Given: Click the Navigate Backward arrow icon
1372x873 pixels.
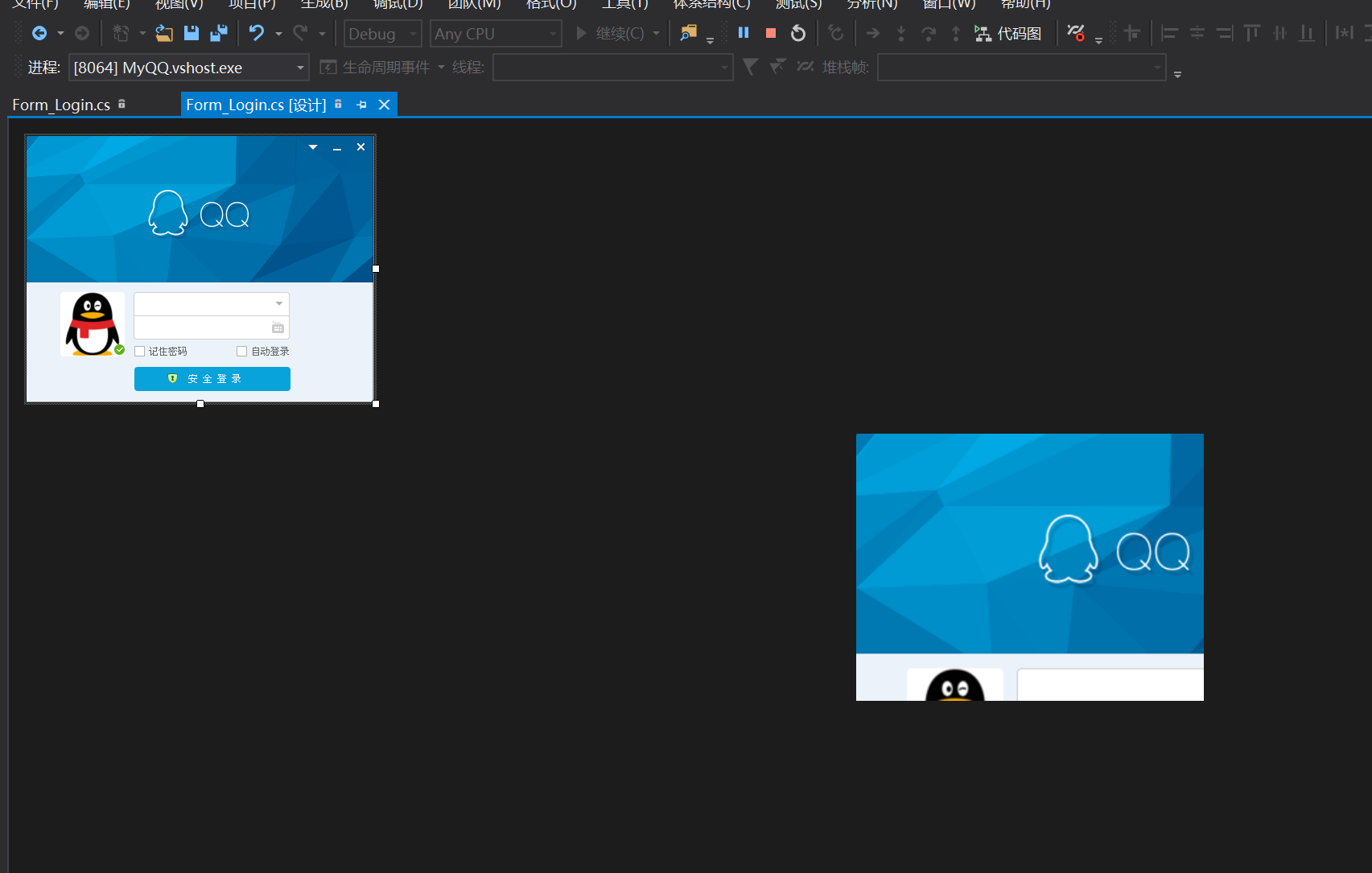Looking at the screenshot, I should point(39,33).
